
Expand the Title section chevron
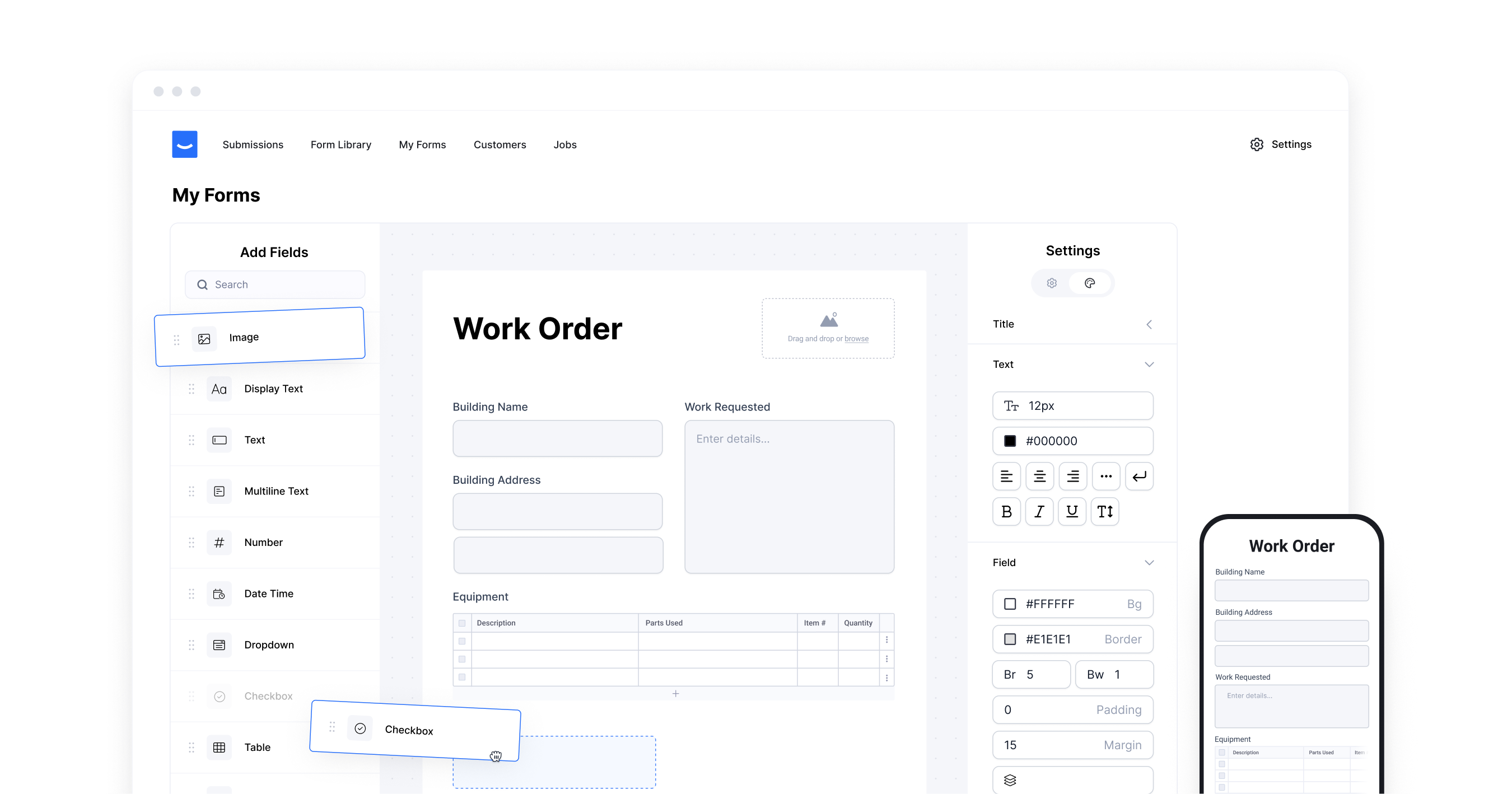[1149, 324]
